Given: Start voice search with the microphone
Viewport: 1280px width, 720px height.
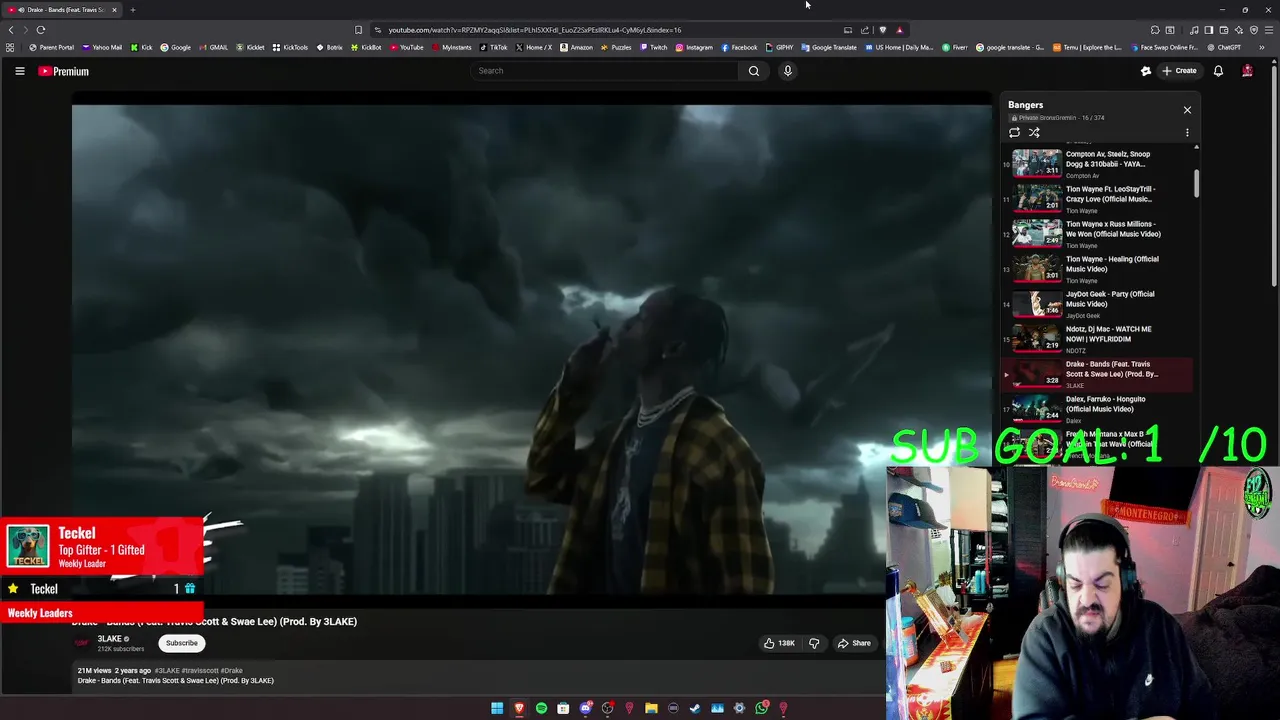Looking at the screenshot, I should pos(788,71).
